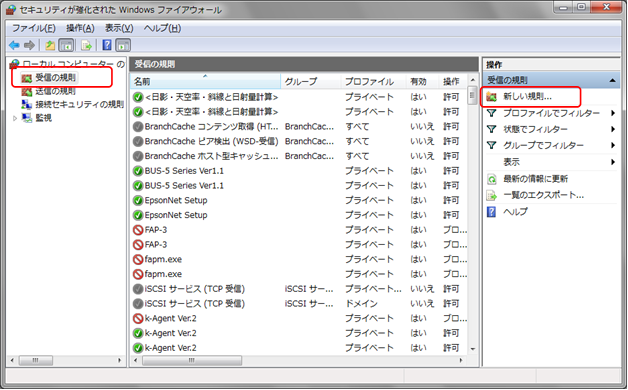The image size is (628, 390).
Task: Toggle the show/hide action pane toolbar icon
Action: [123, 45]
